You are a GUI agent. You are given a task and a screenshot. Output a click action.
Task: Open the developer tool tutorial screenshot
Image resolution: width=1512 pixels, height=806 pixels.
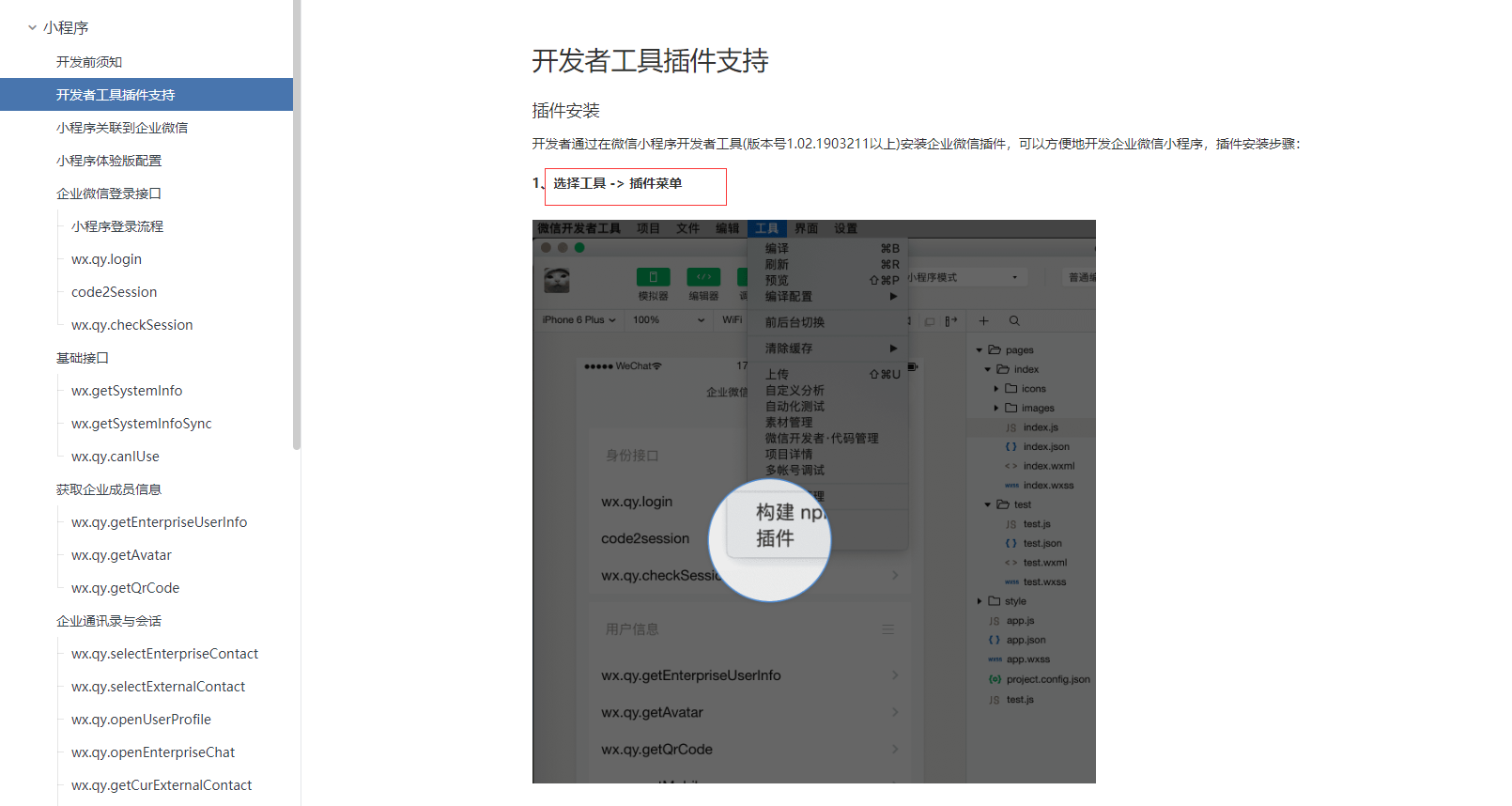(813, 502)
